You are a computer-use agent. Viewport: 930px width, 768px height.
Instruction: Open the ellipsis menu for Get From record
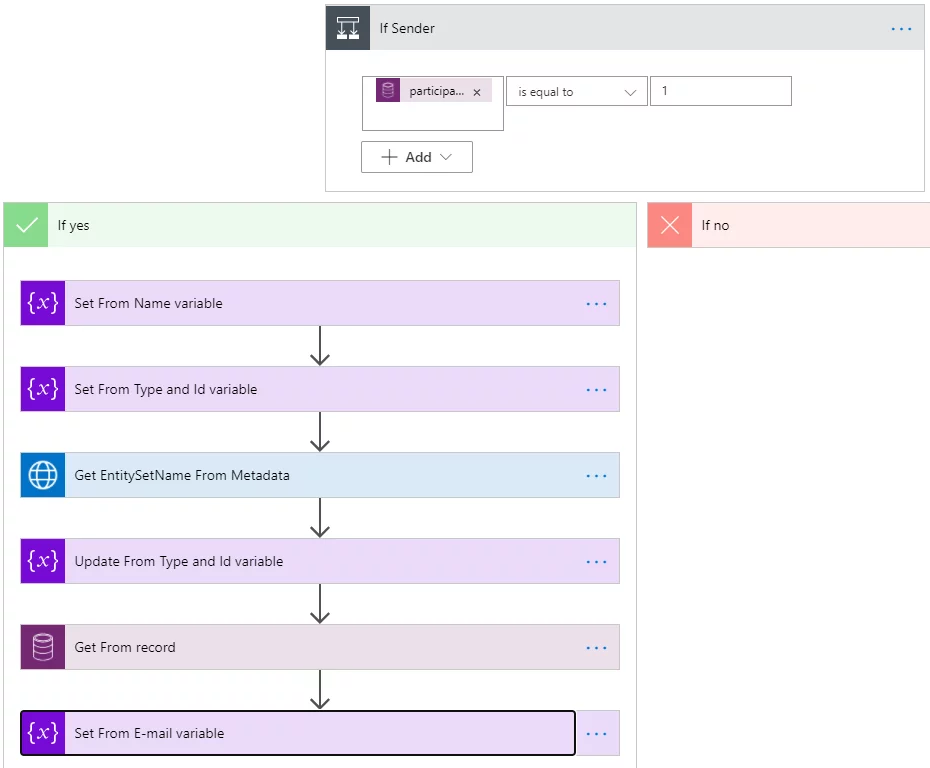pyautogui.click(x=596, y=648)
